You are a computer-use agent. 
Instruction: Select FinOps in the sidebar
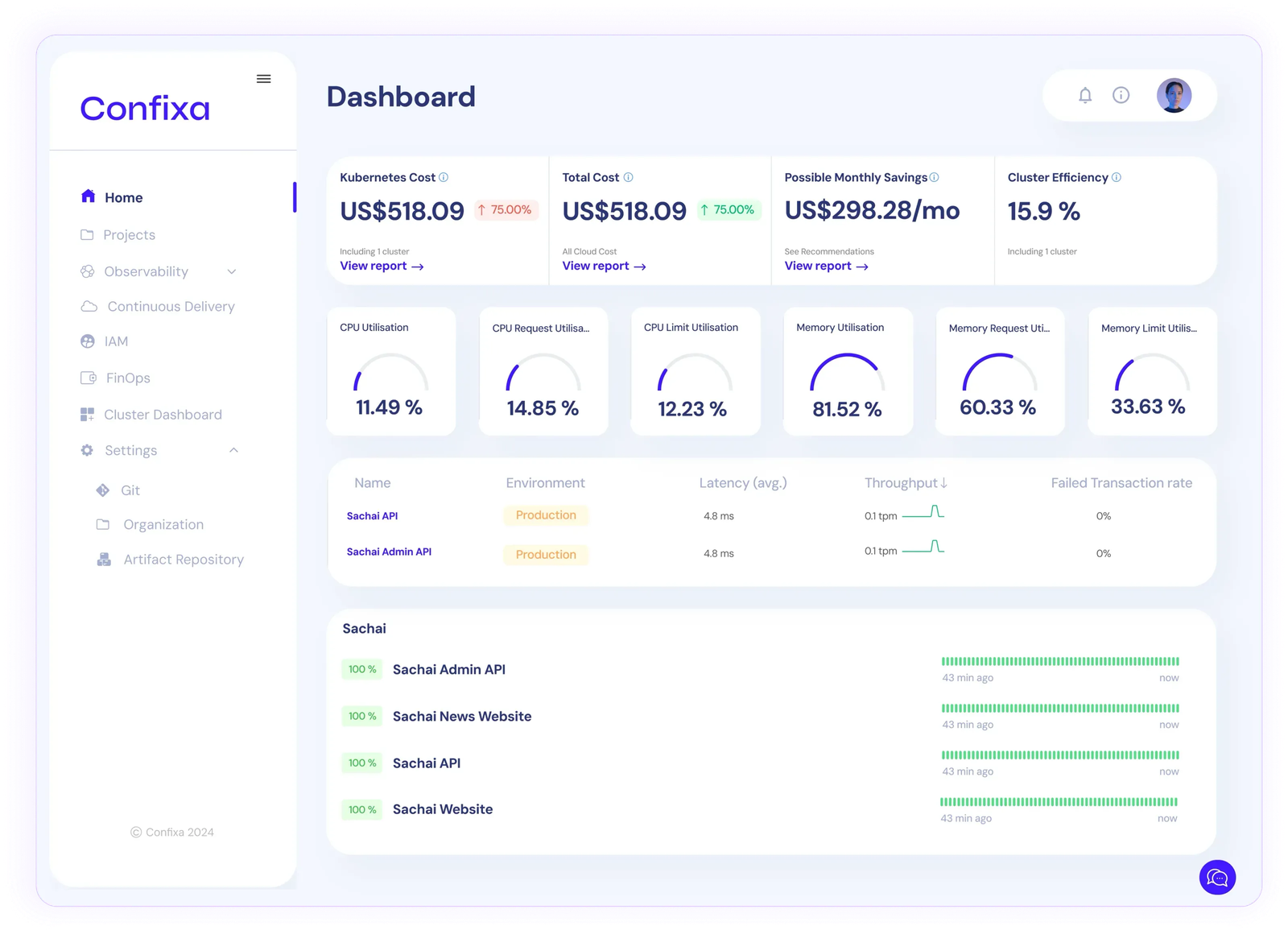point(127,378)
